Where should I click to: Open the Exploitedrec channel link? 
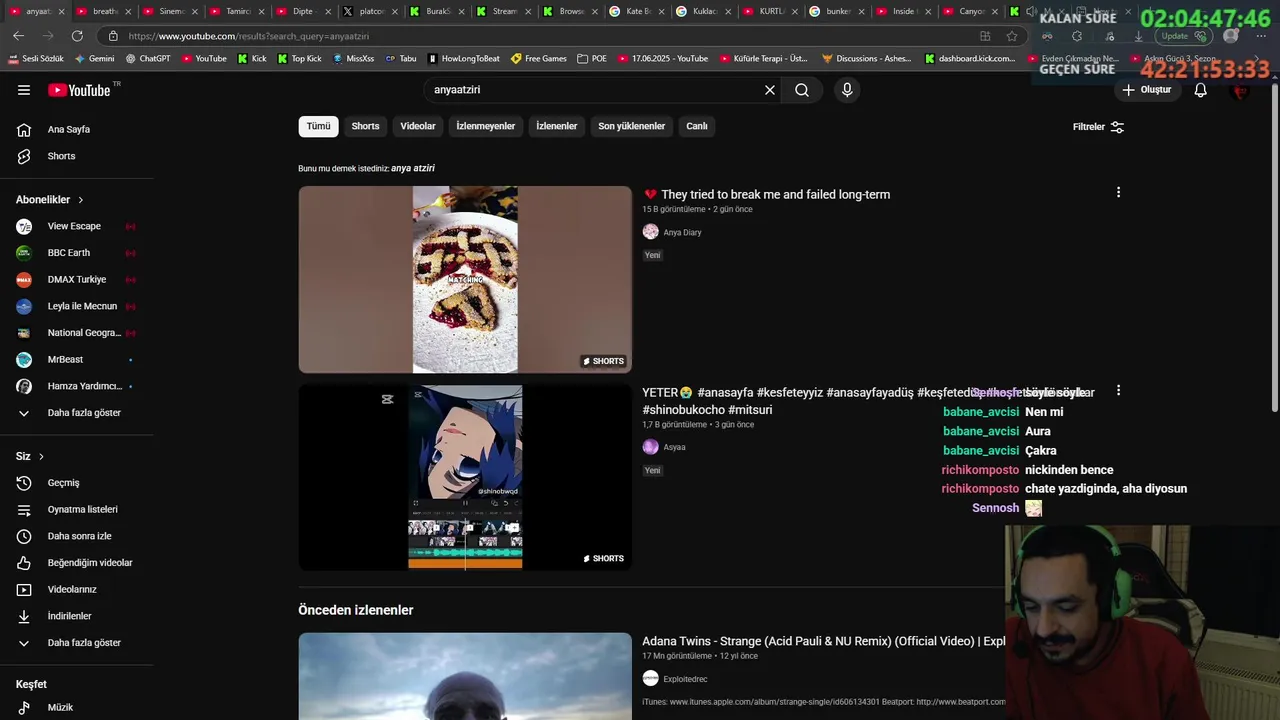coord(685,679)
